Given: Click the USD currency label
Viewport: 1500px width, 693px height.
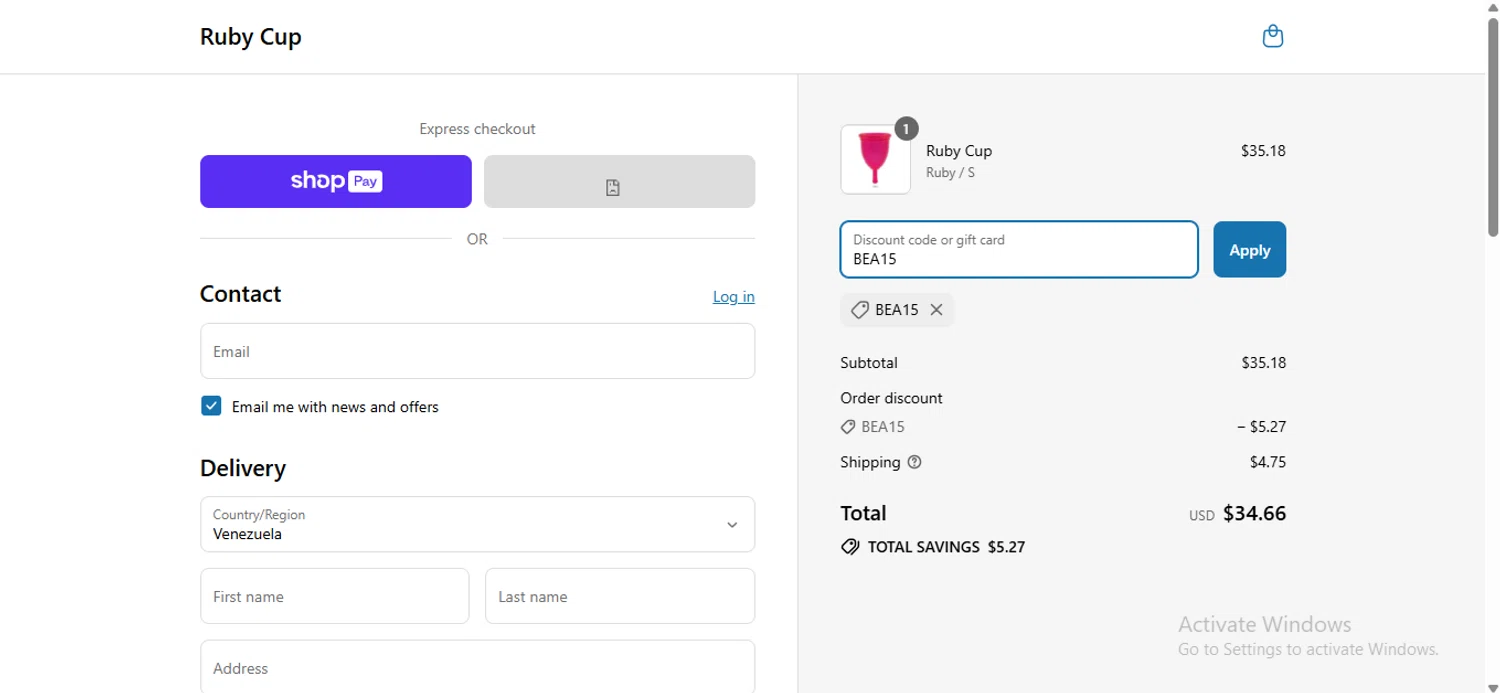Looking at the screenshot, I should pyautogui.click(x=1201, y=516).
